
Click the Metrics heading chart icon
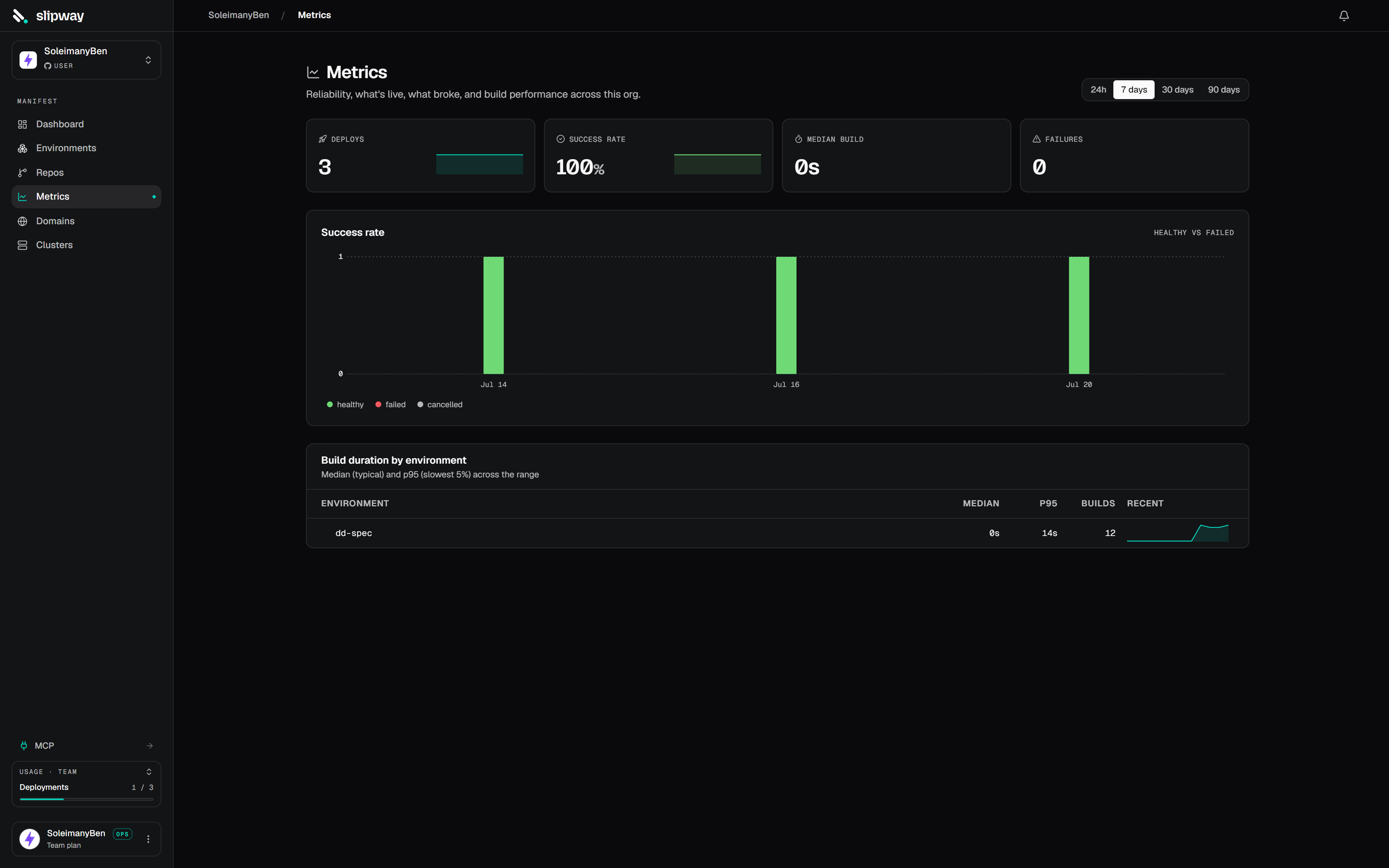(313, 72)
